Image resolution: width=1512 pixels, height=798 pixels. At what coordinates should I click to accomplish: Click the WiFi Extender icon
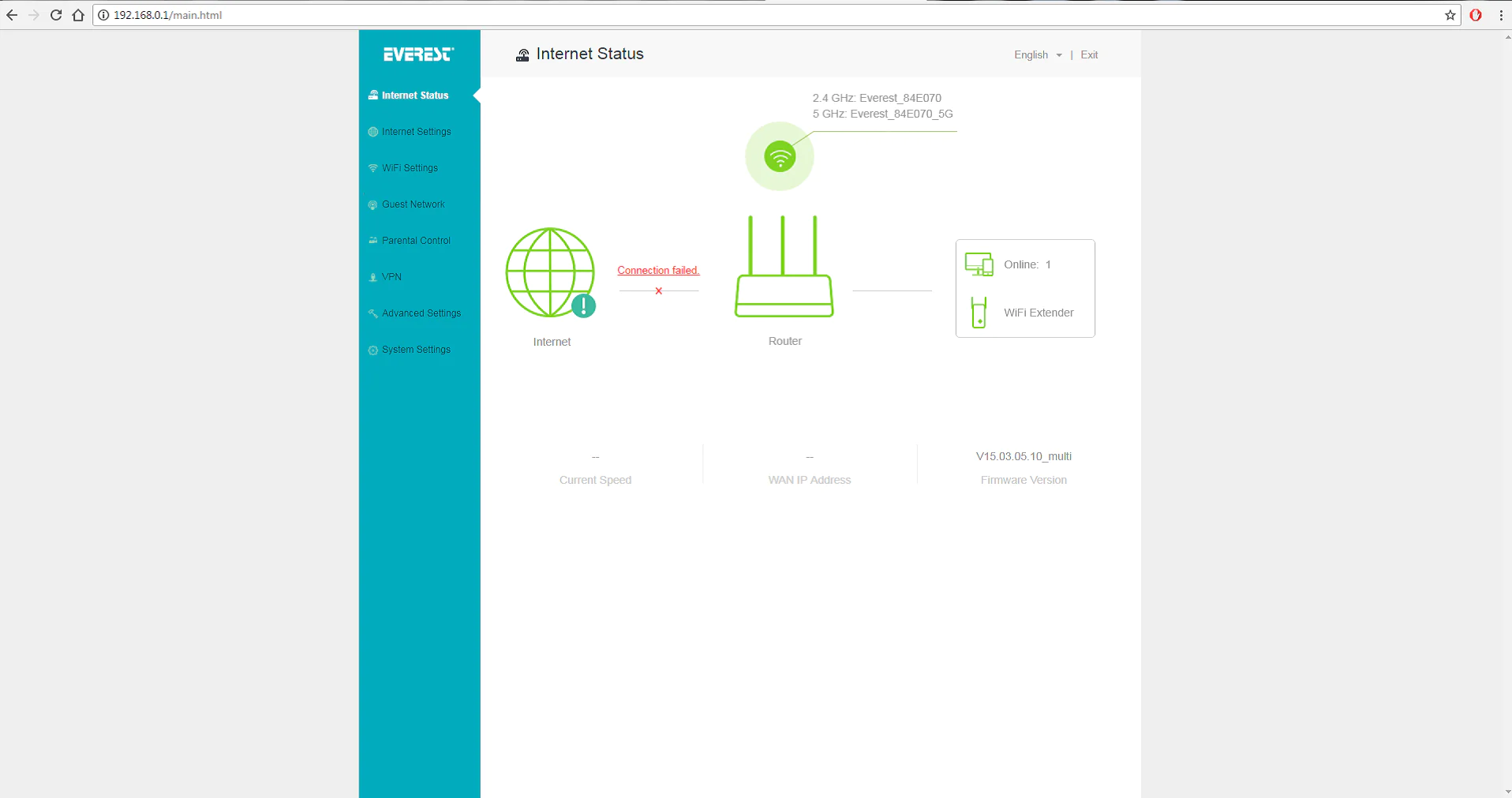(x=979, y=313)
